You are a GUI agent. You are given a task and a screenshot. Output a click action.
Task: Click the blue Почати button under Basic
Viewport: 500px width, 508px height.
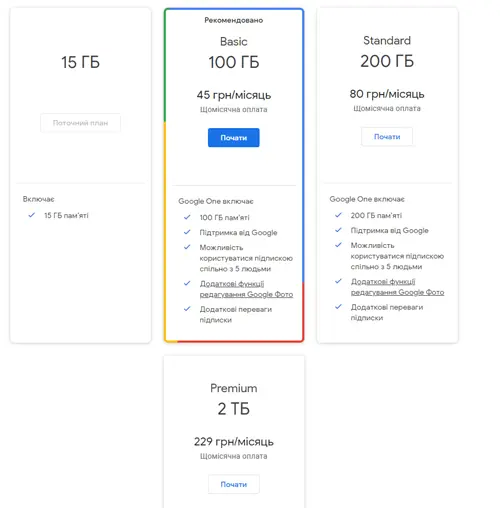[x=233, y=138]
